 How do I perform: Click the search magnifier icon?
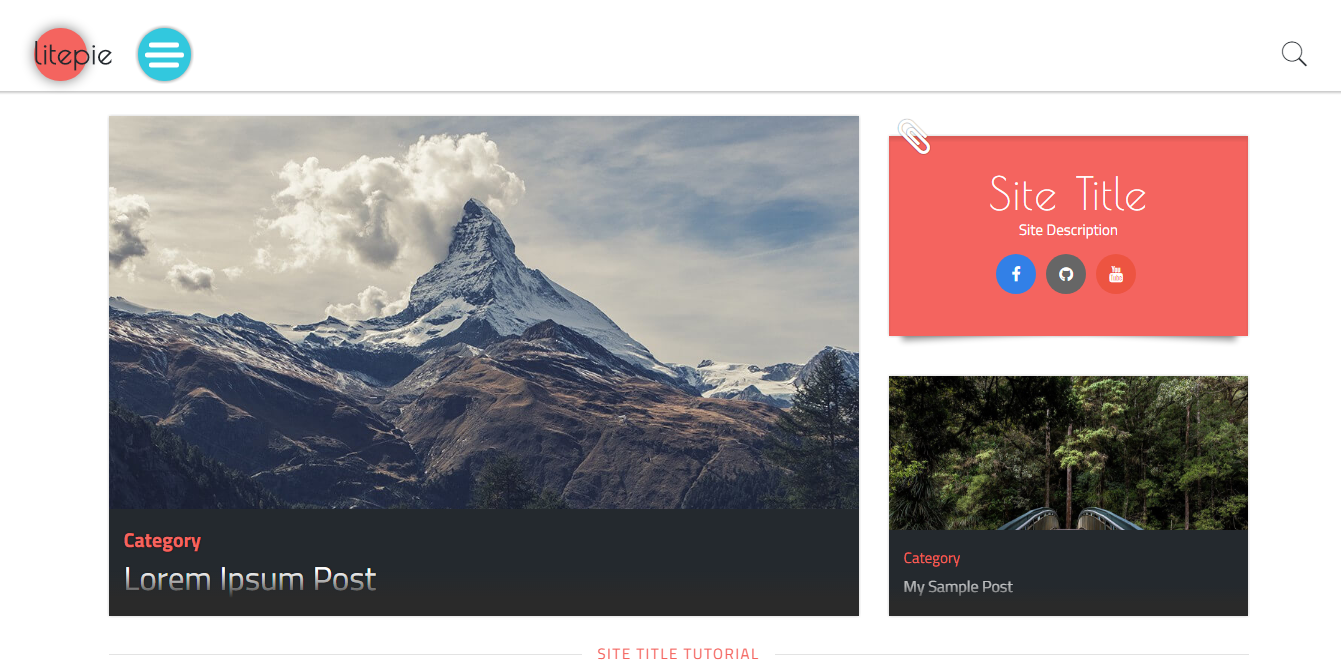[1294, 54]
